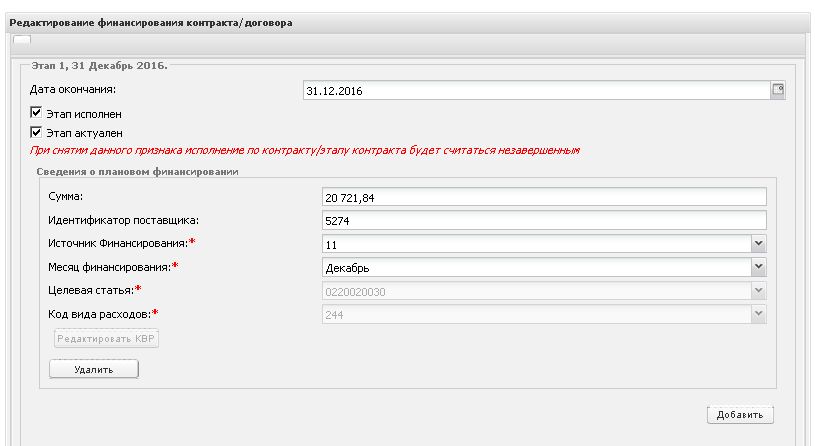Click the Редактировать КВР button
815x446 pixels.
[105, 338]
